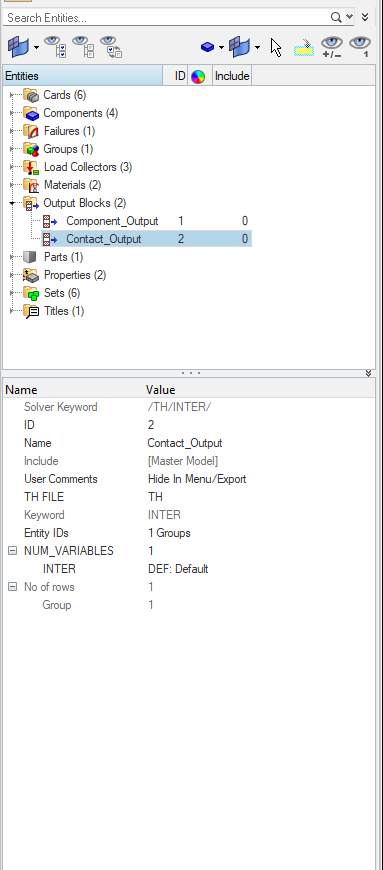Click the Search Entities input field

[167, 17]
